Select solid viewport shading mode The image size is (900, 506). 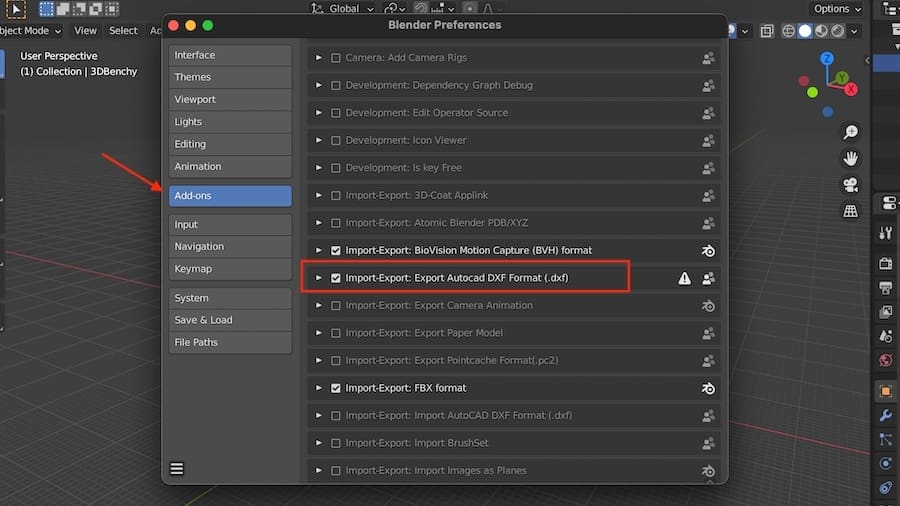point(805,31)
